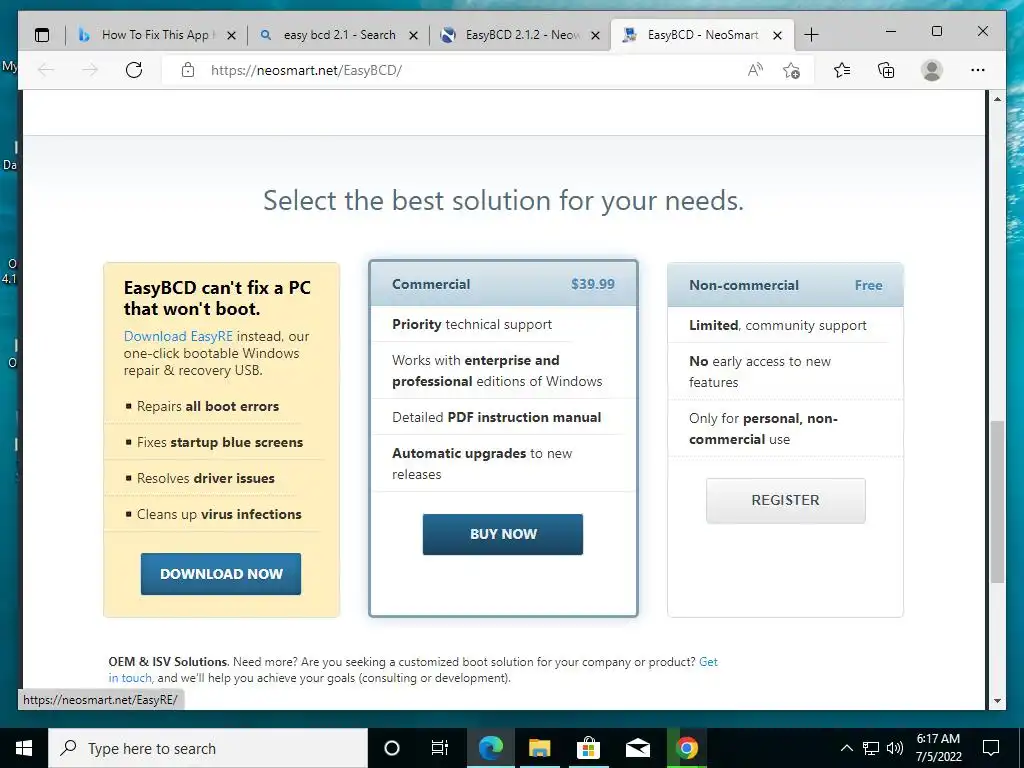
Task: Click 'EasyBCD can't fix a PC' heading
Action: [x=217, y=298]
